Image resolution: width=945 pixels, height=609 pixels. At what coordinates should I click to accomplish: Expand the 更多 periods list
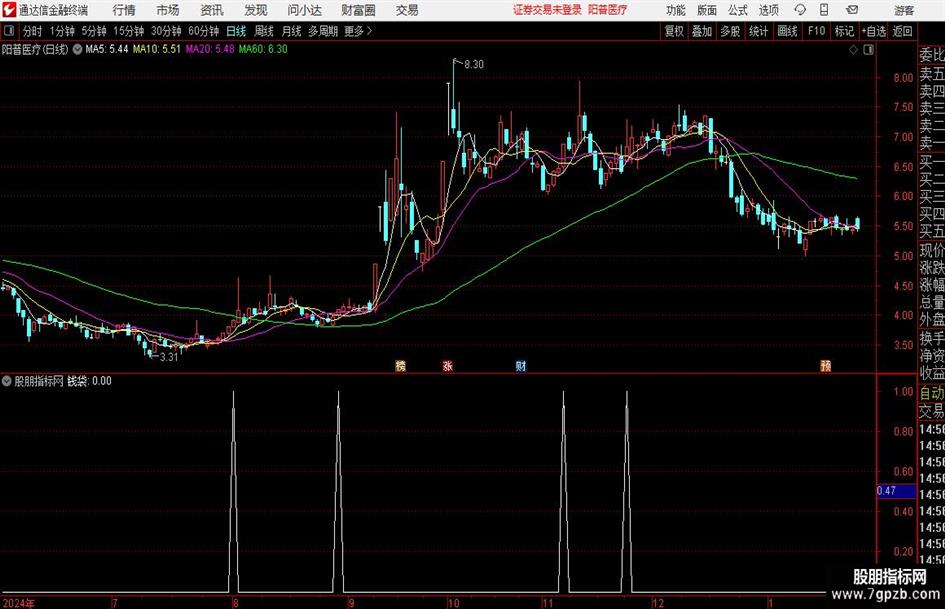point(358,31)
